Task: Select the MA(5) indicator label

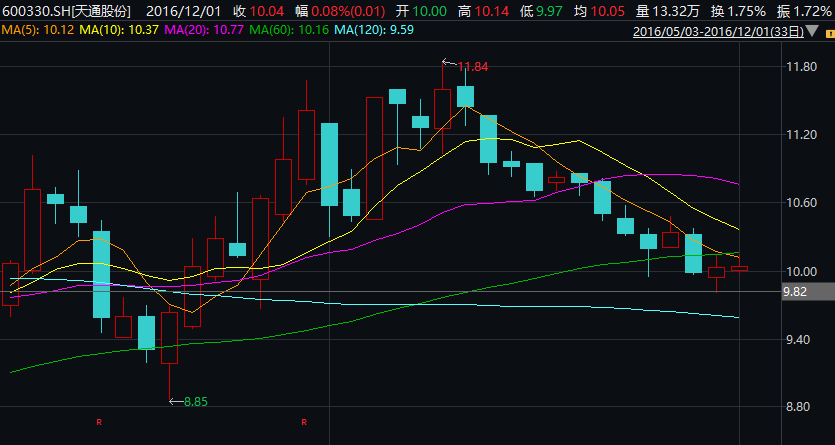Action: (x=37, y=31)
